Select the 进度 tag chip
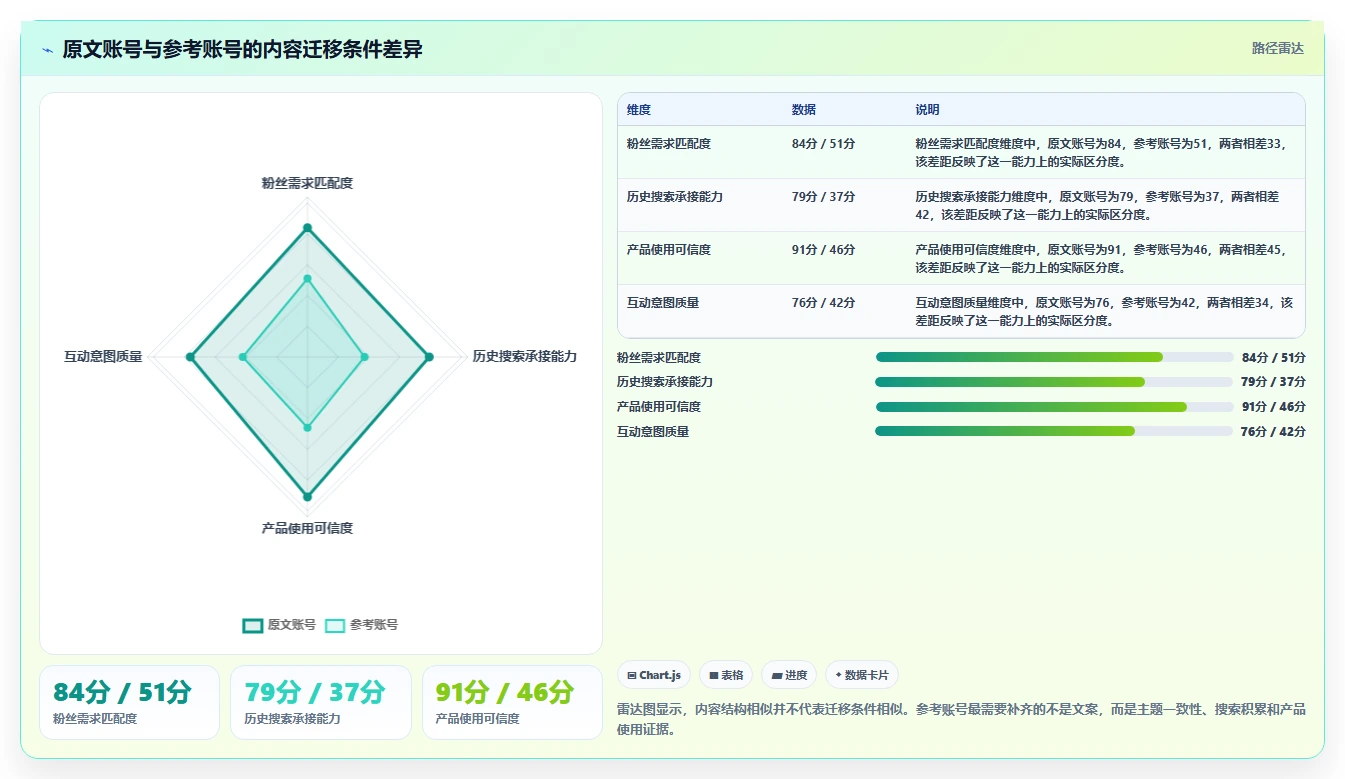Viewport: 1345px width, 779px height. point(789,675)
